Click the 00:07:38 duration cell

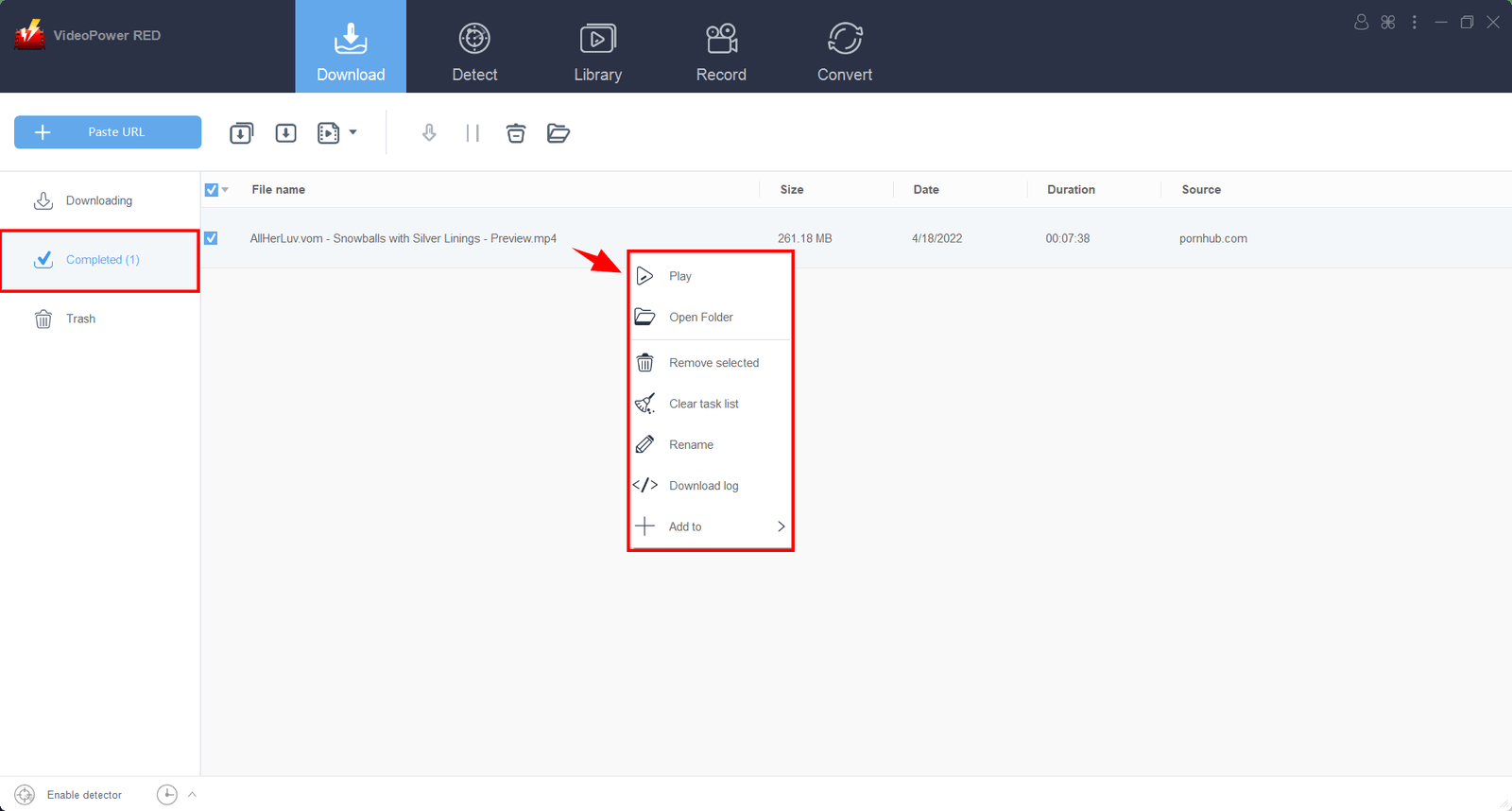pyautogui.click(x=1068, y=238)
